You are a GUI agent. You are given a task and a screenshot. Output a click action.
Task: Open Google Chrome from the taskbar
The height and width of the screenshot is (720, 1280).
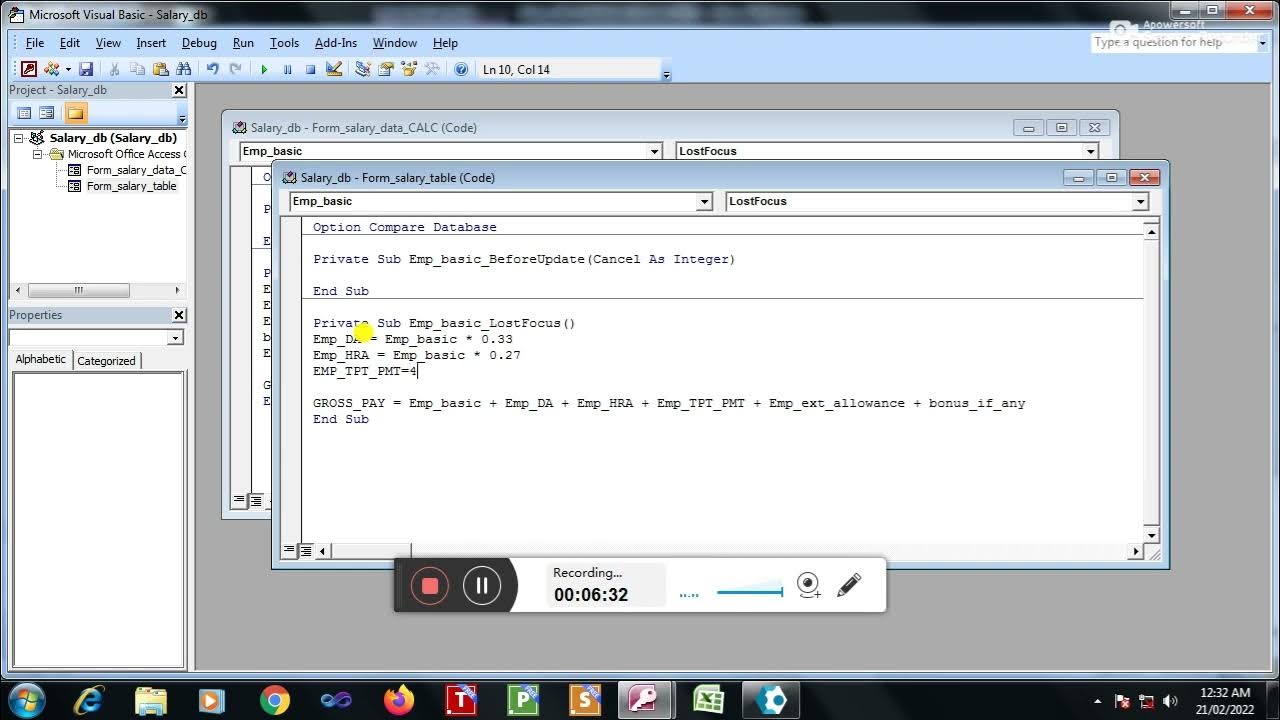275,700
